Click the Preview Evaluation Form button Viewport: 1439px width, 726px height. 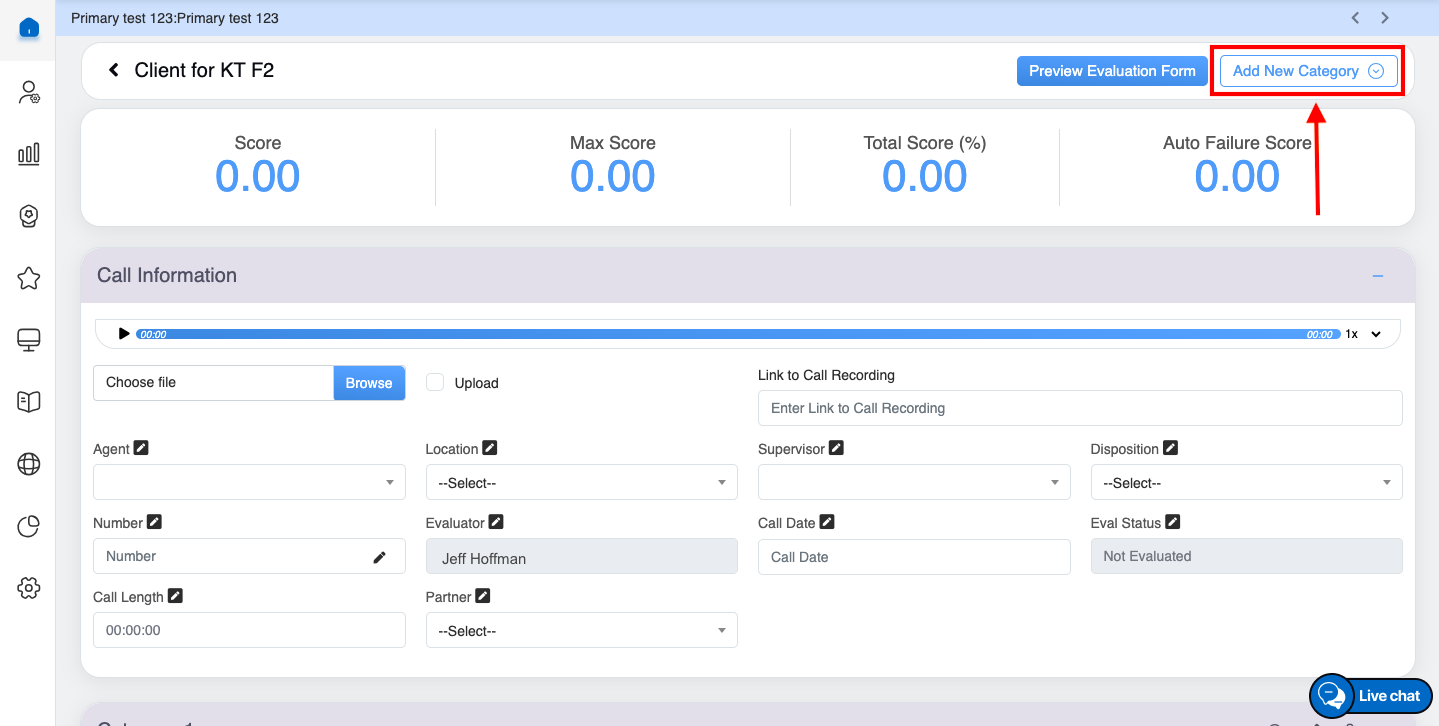(1112, 71)
